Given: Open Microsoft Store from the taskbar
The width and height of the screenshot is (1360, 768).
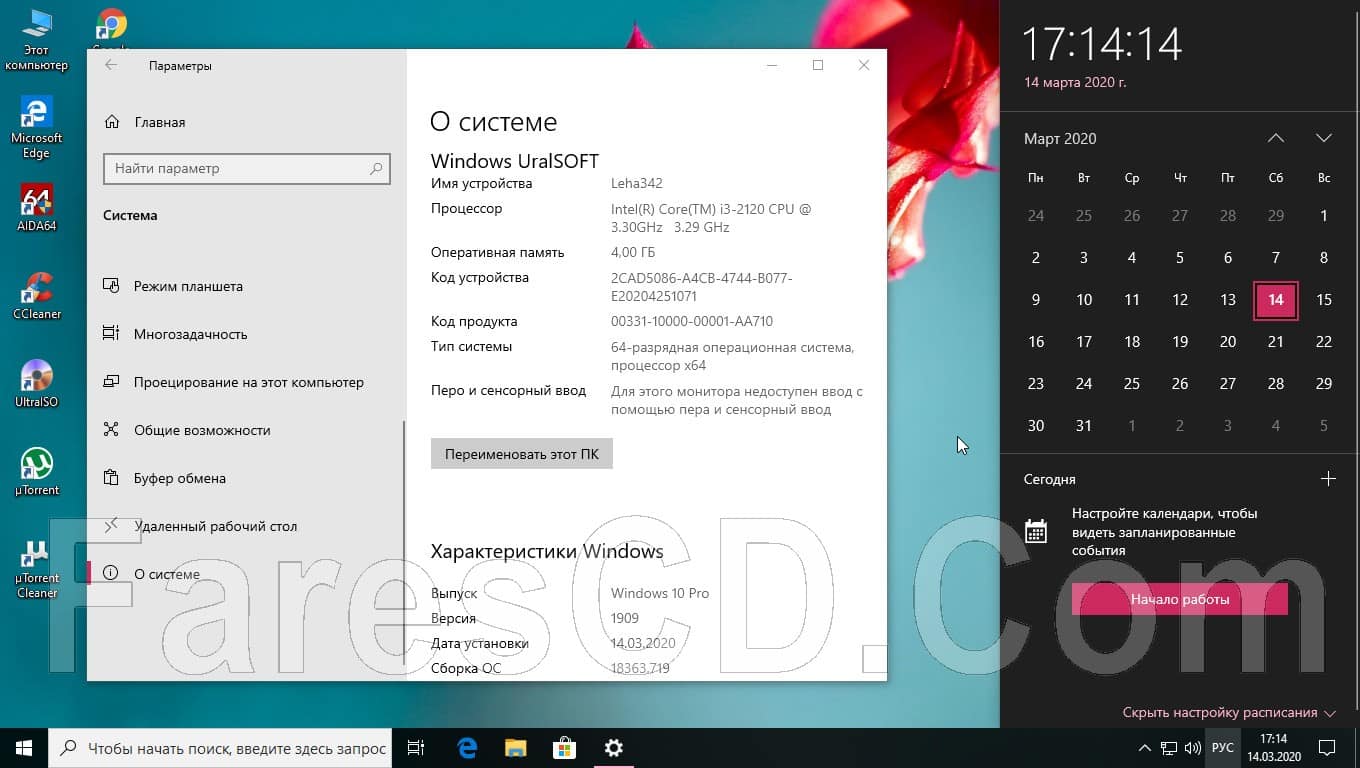Looking at the screenshot, I should (564, 748).
